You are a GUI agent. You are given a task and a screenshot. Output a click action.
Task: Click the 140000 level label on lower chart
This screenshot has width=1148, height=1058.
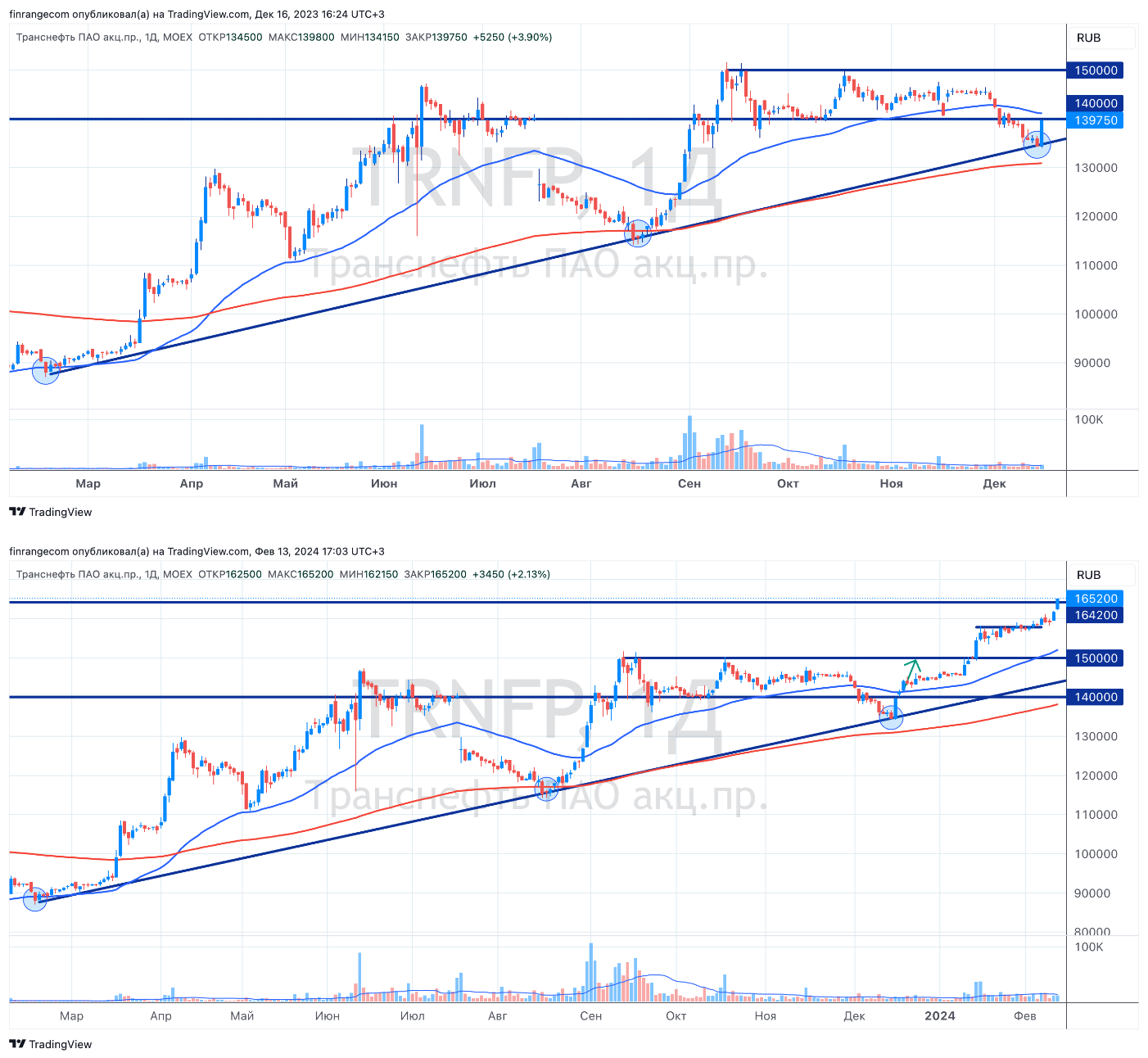(1096, 697)
